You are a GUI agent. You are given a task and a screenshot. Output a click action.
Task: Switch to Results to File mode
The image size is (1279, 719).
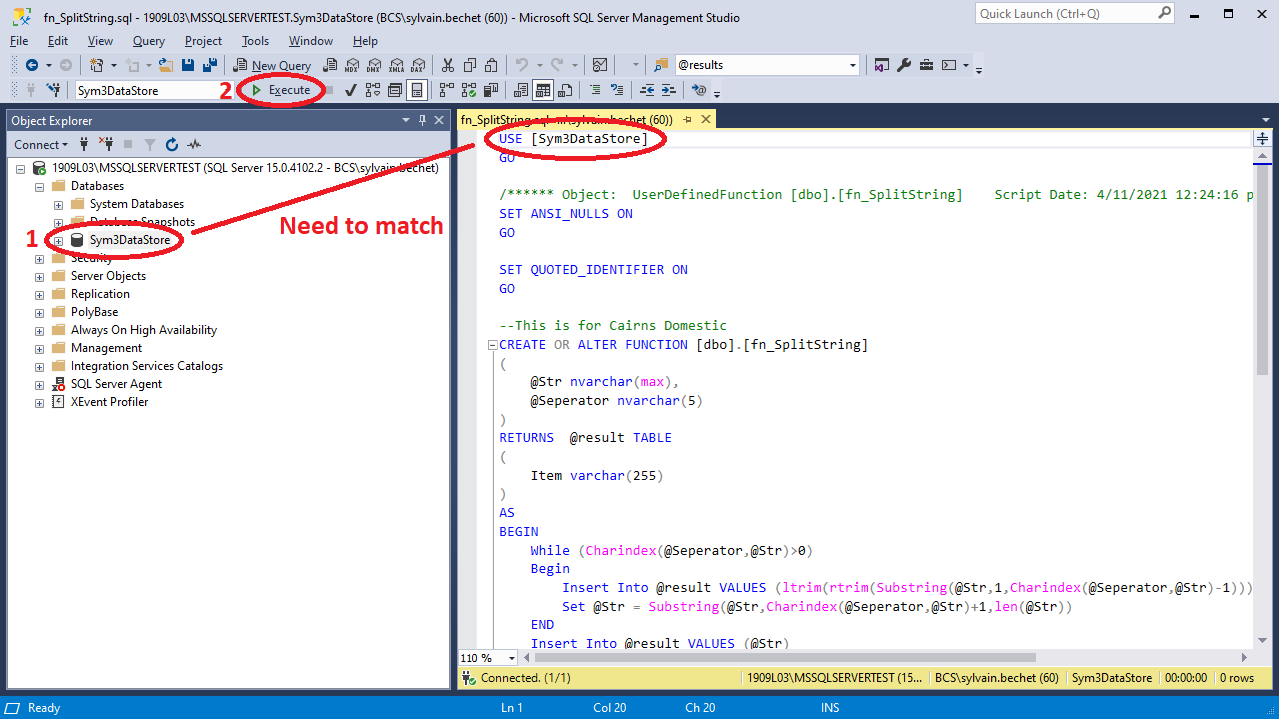(x=565, y=90)
